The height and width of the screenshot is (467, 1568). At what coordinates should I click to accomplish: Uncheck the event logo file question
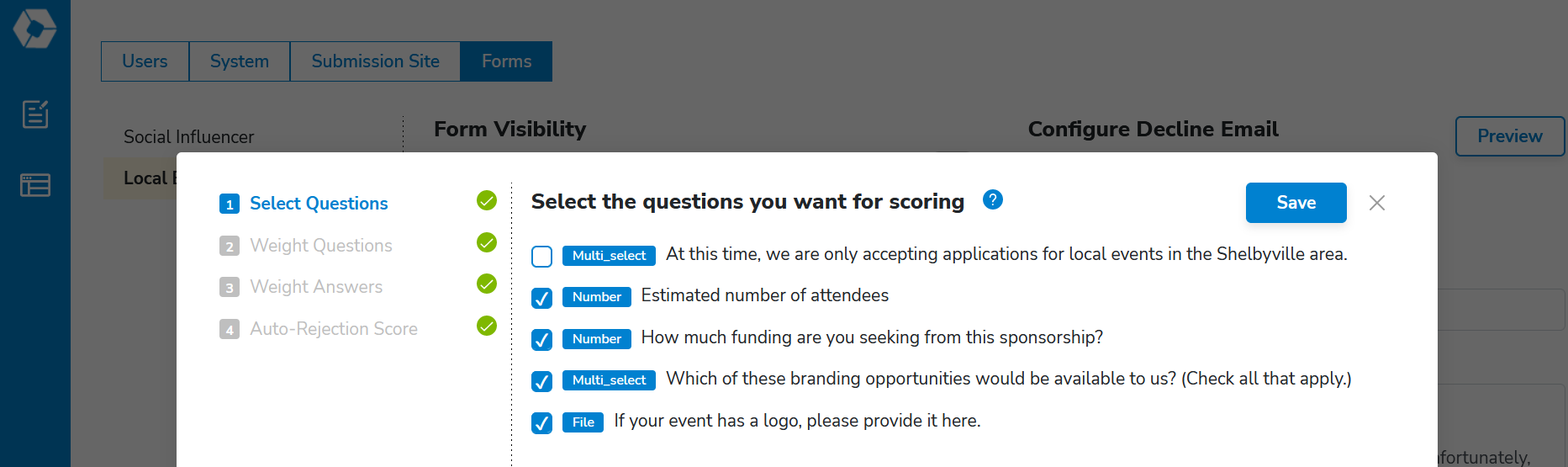(542, 422)
